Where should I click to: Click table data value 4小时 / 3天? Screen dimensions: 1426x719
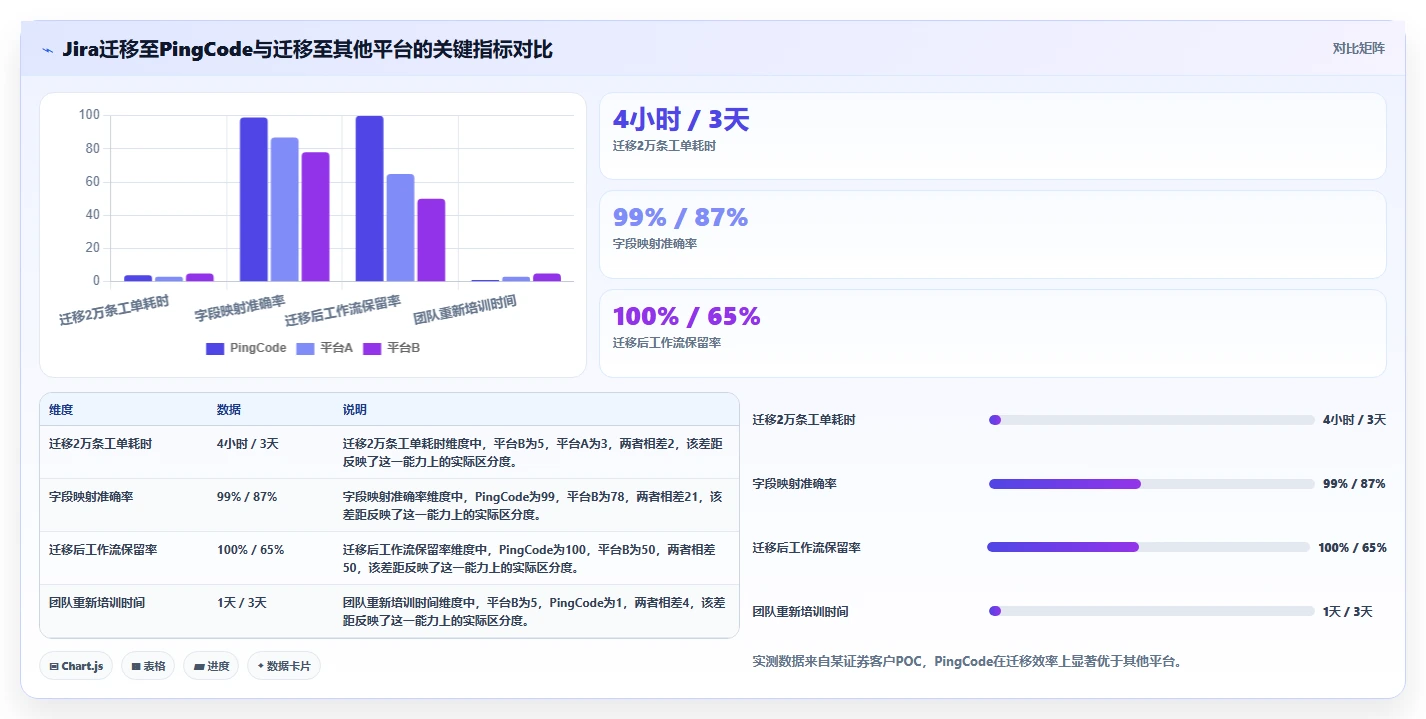pos(248,443)
